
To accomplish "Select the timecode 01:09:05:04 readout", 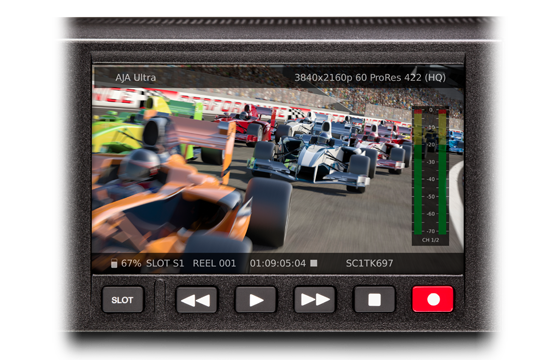I will [x=278, y=263].
